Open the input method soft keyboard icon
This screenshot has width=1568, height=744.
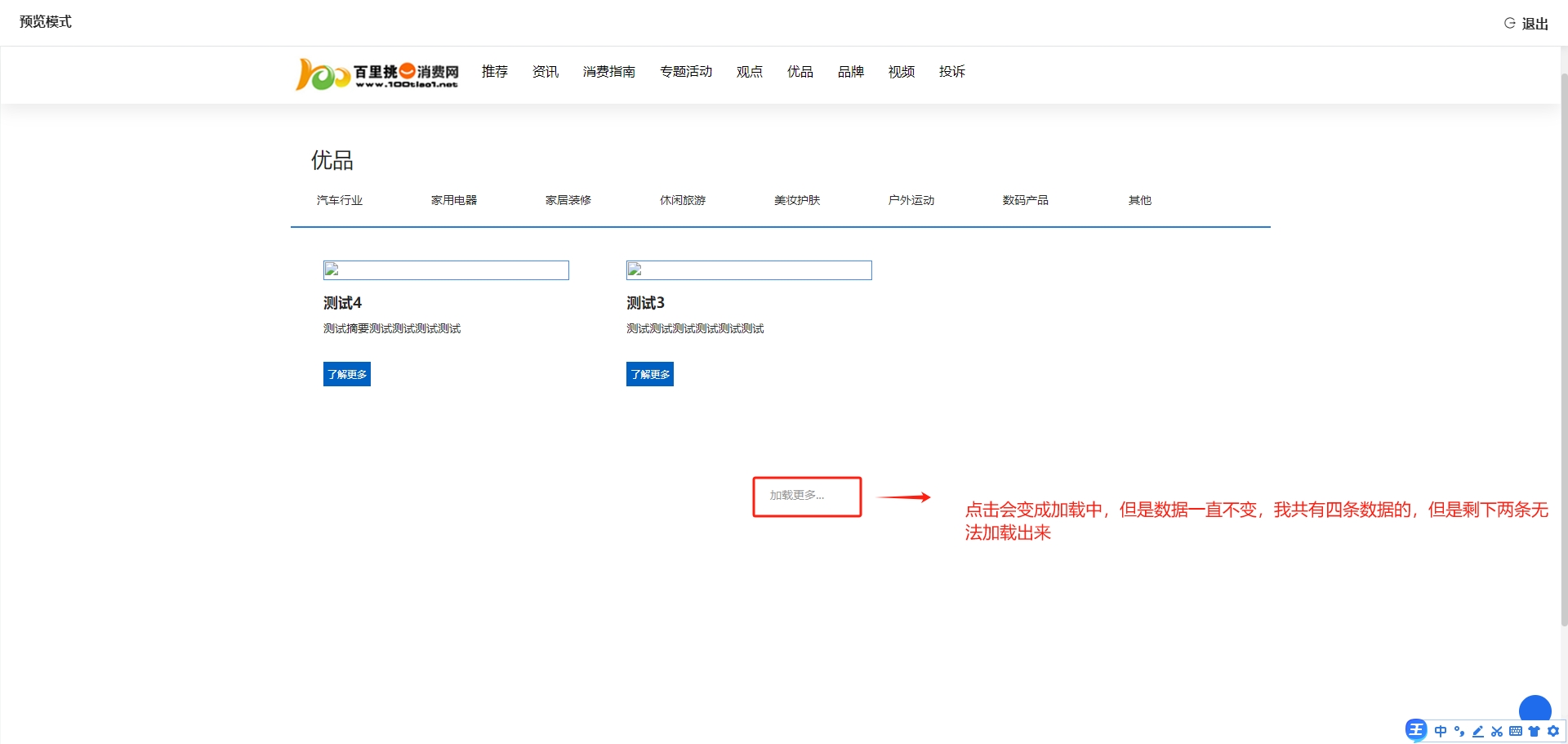(1516, 731)
